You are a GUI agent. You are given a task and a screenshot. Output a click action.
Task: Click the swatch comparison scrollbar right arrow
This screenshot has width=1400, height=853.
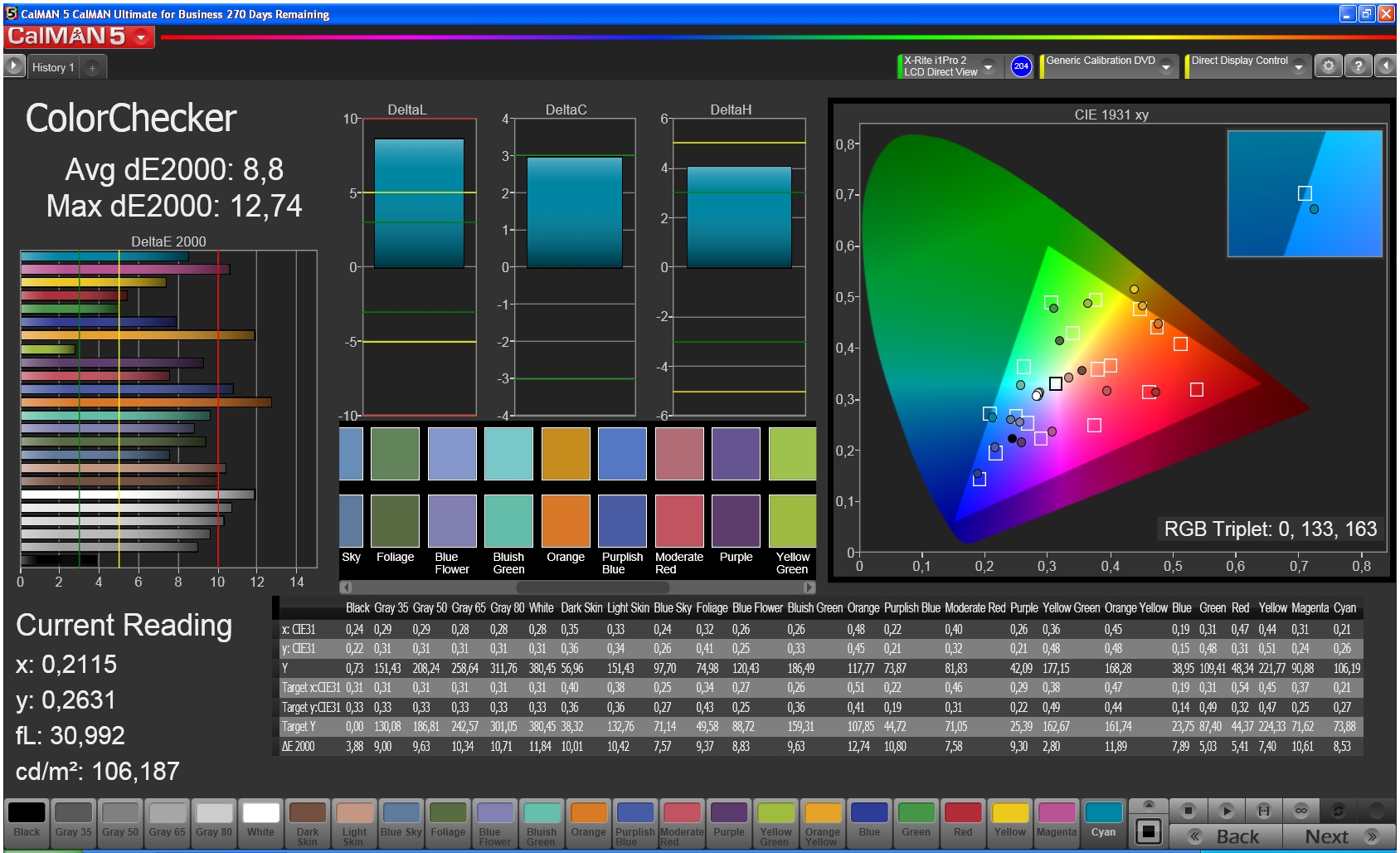[x=809, y=587]
